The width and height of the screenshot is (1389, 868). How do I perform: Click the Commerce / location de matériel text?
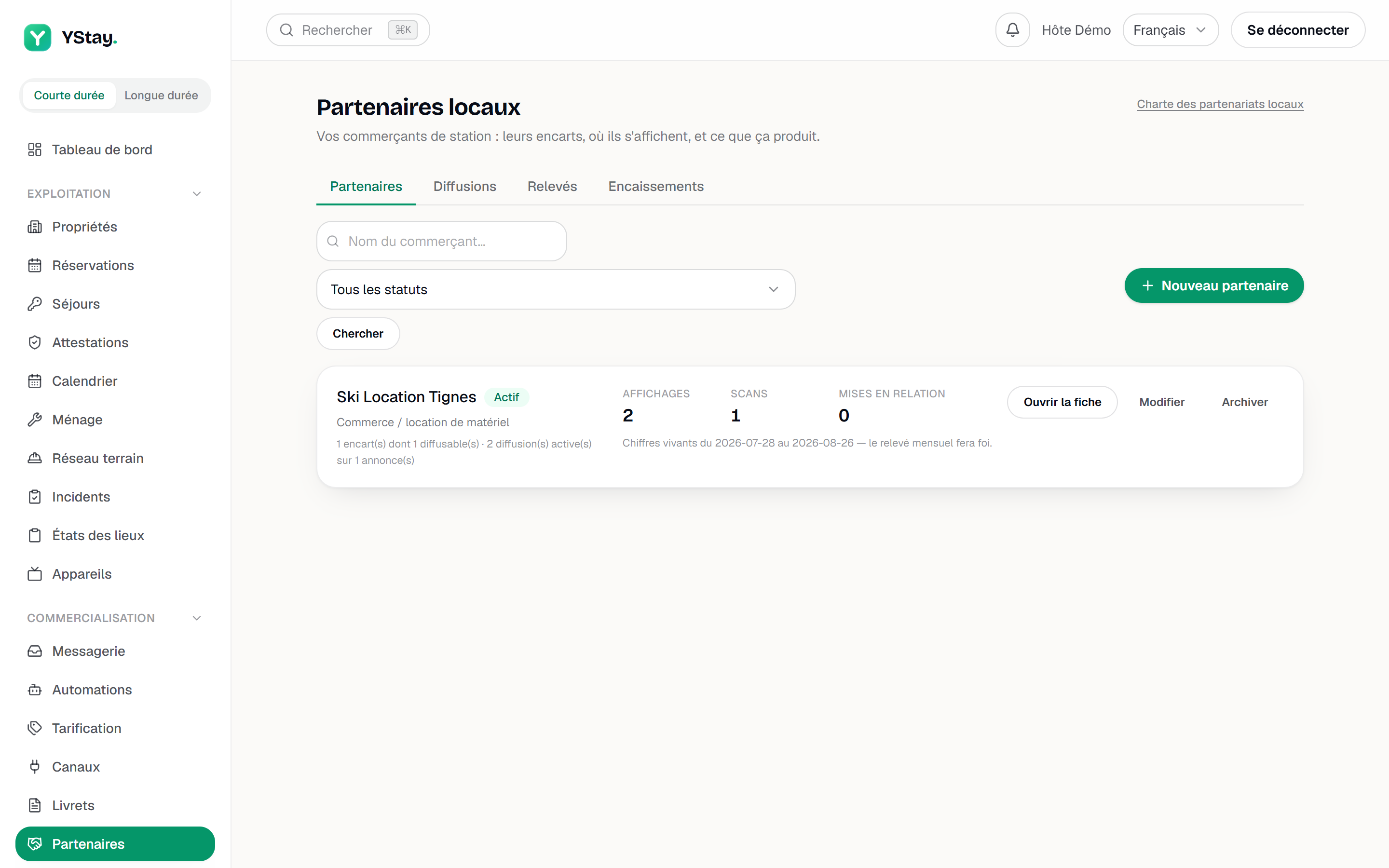click(423, 422)
